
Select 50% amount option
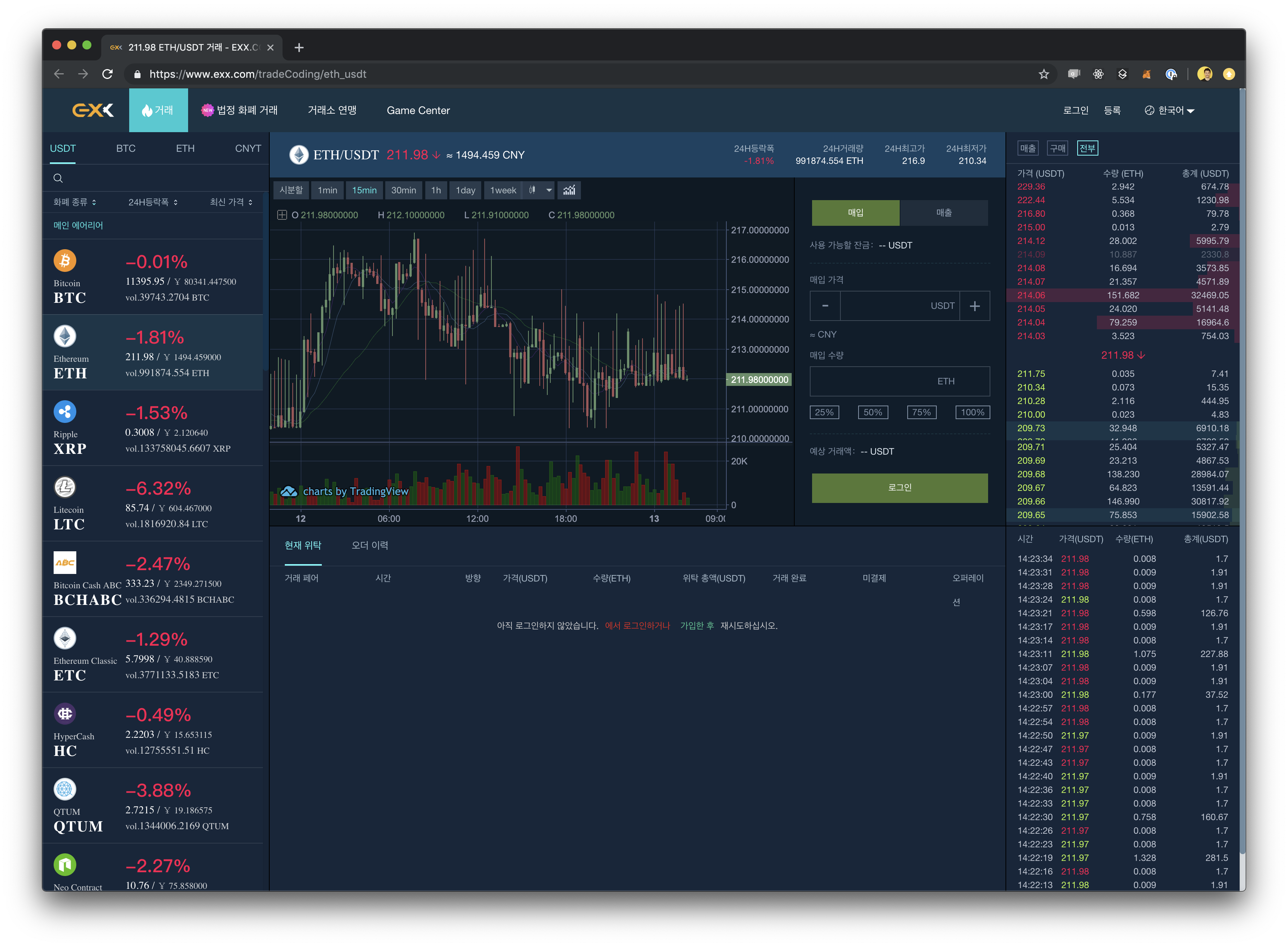pos(873,412)
